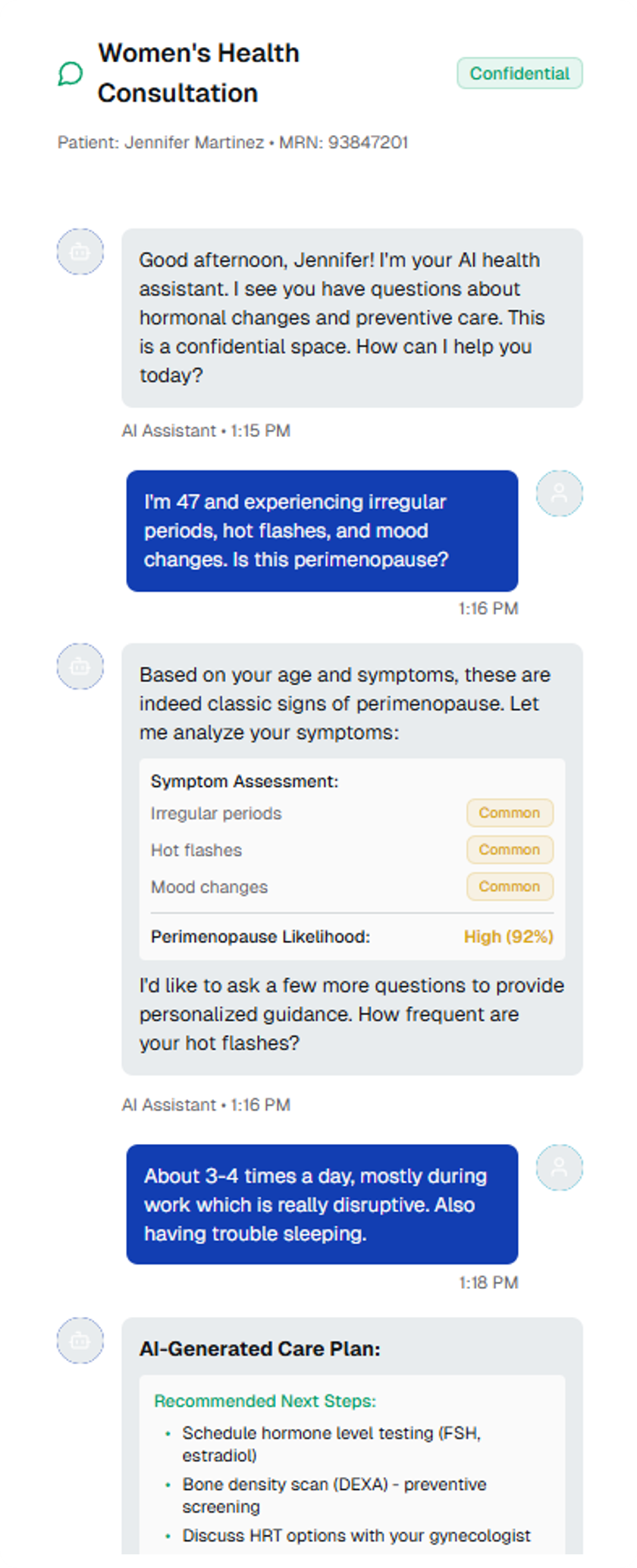637x1568 pixels.
Task: Click the Common tag for Irregular periods
Action: (510, 813)
